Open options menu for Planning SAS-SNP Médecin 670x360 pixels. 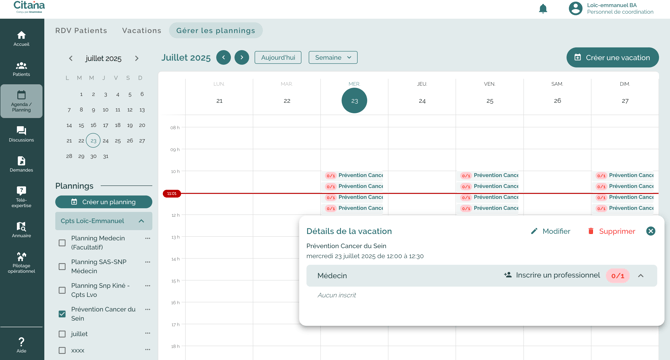tap(147, 262)
